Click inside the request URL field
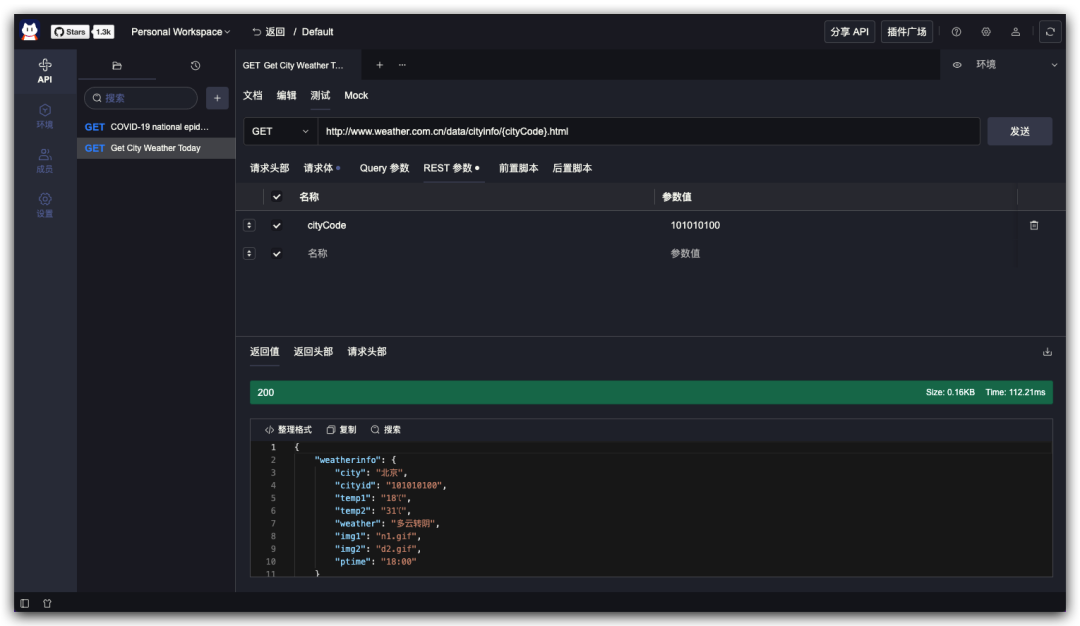The width and height of the screenshot is (1080, 626). (600, 131)
